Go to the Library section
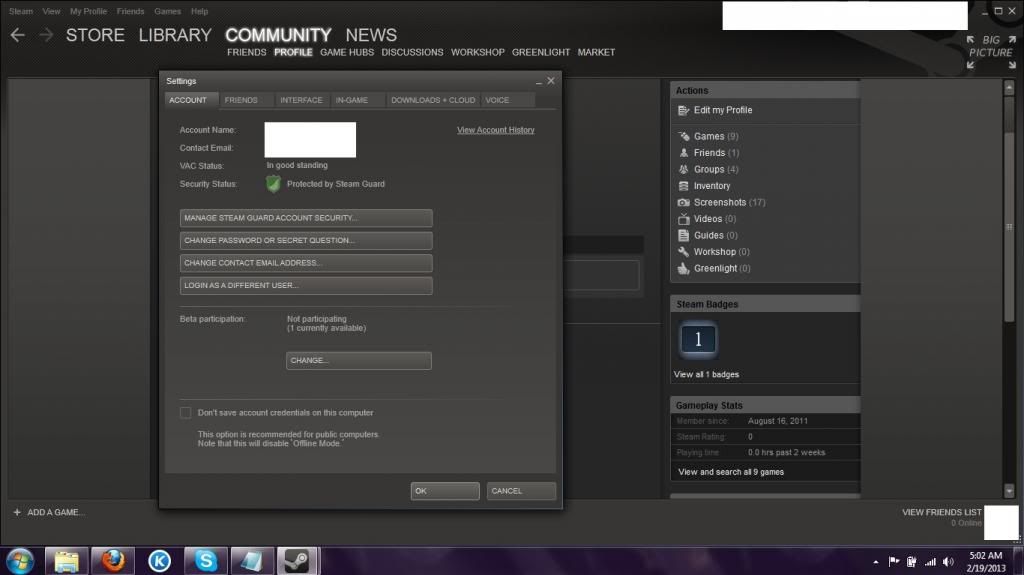Viewport: 1024px width, 575px height. coord(175,35)
